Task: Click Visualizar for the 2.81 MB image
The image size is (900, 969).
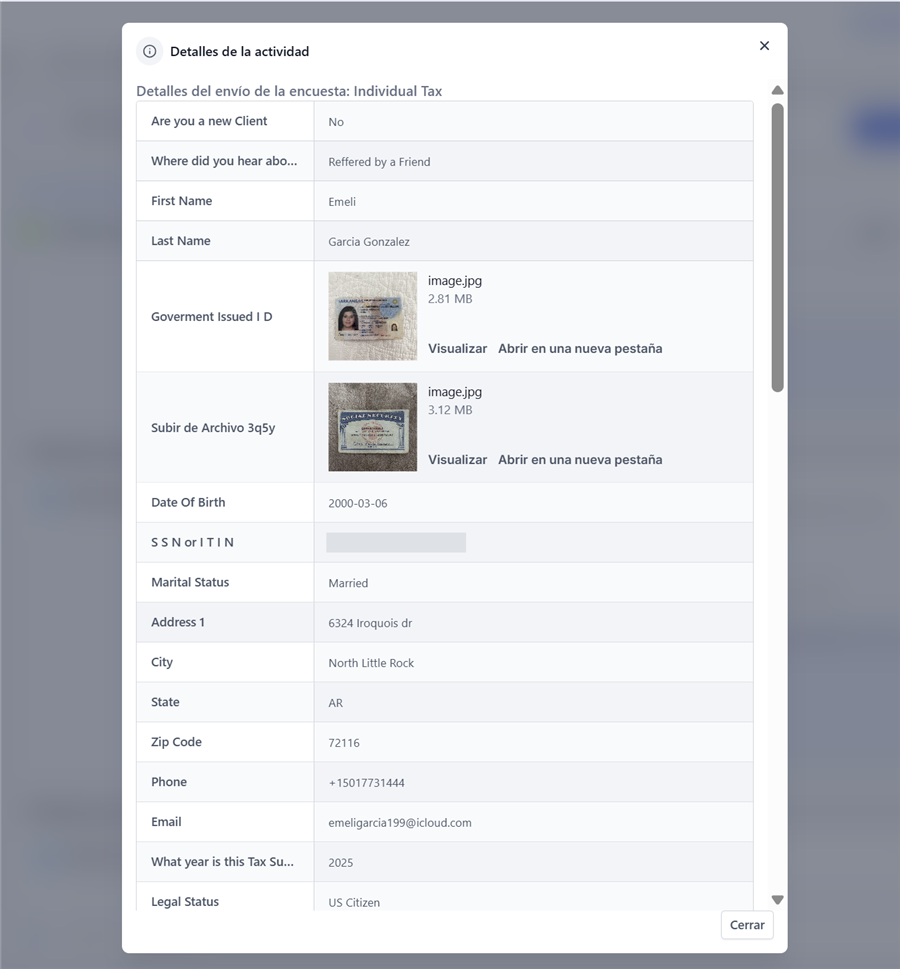Action: (457, 349)
